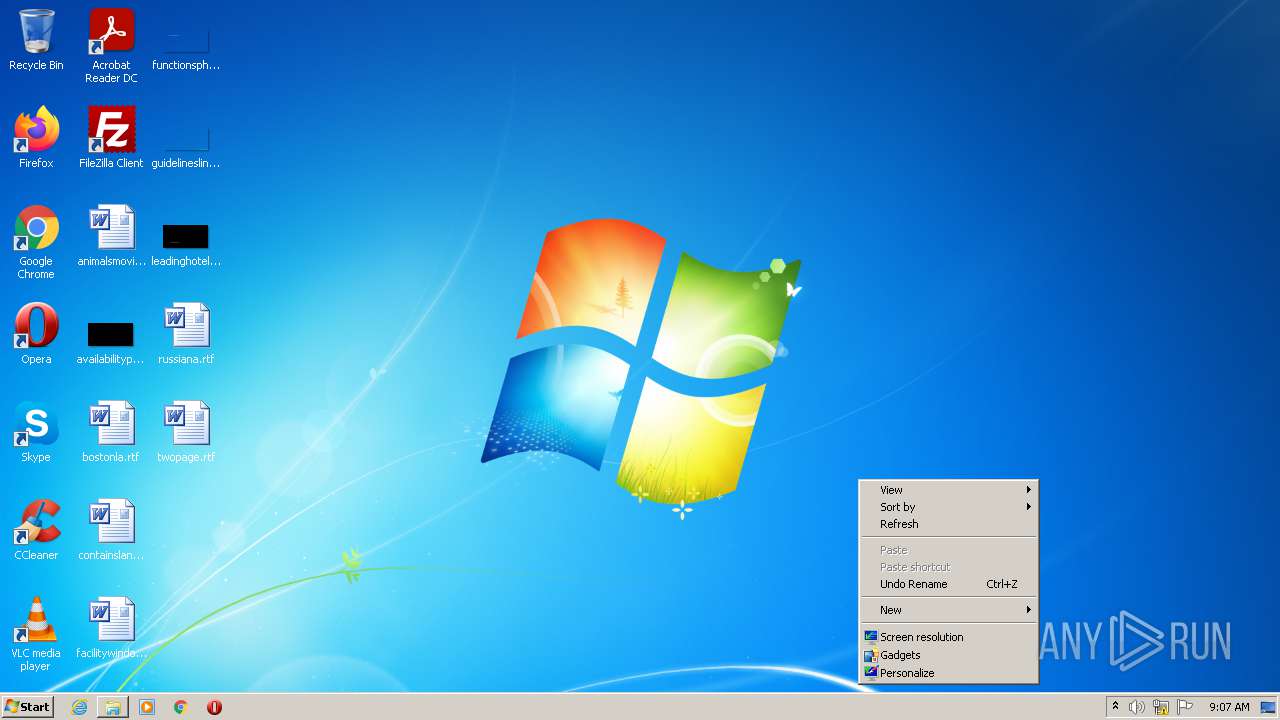Open Screen resolution settings

pyautogui.click(x=948, y=637)
